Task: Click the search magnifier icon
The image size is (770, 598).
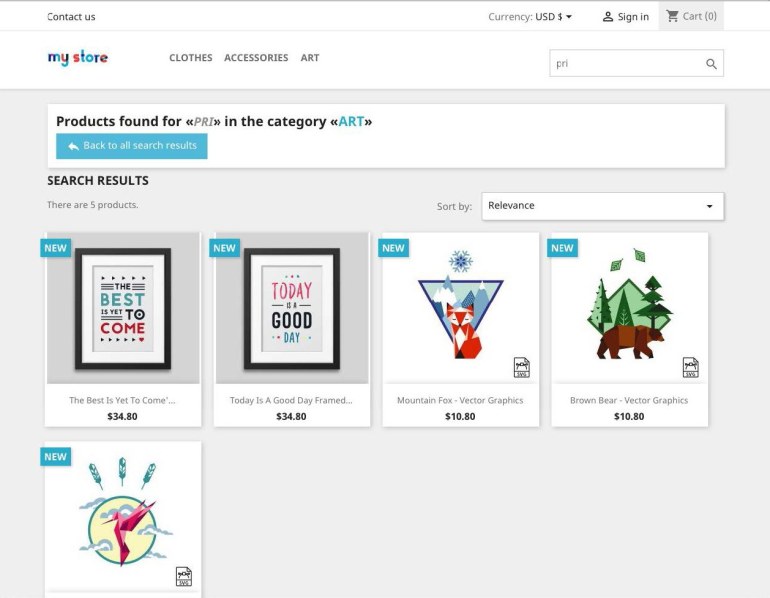Action: pyautogui.click(x=711, y=64)
